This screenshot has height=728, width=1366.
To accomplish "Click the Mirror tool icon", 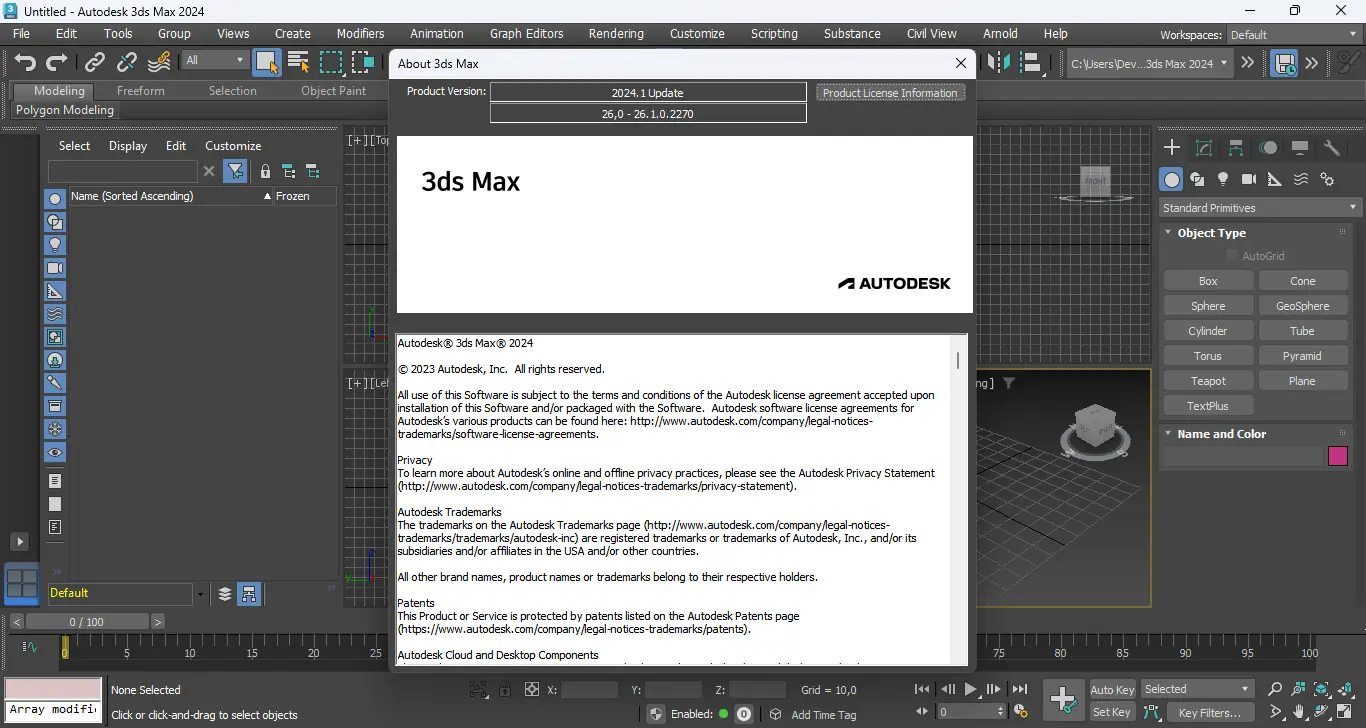I will (999, 63).
